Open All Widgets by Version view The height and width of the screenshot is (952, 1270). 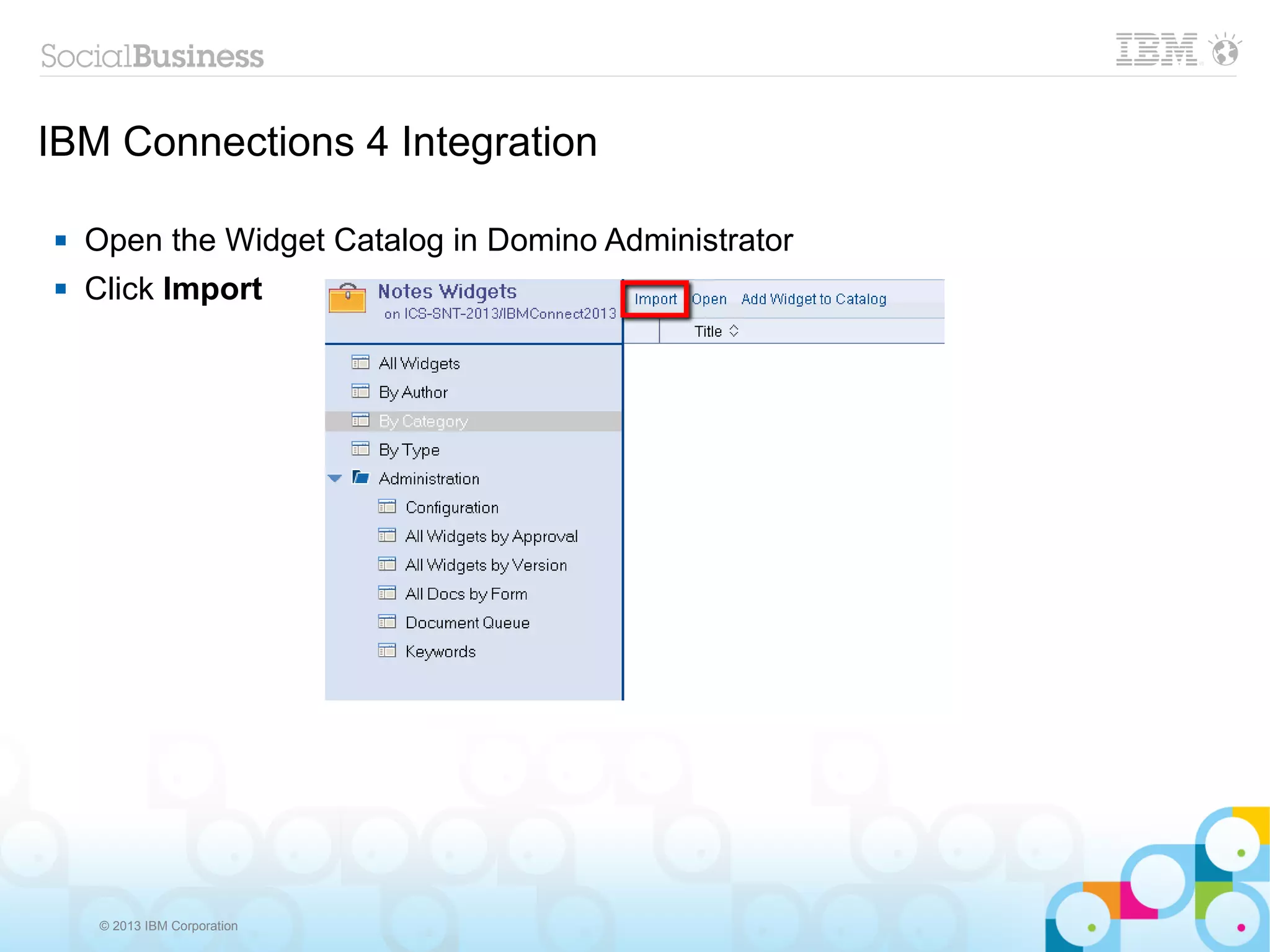[486, 566]
